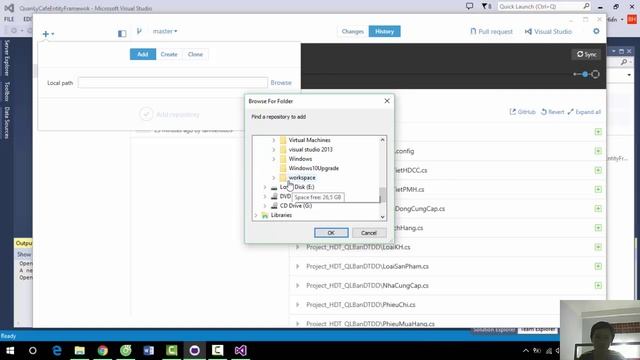Image resolution: width=640 pixels, height=360 pixels.
Task: Expand the NhaCungCap.cs file diff
Action: 298,285
